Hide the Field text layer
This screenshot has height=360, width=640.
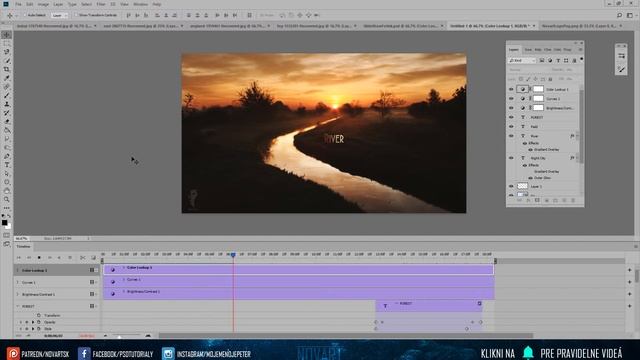point(511,127)
